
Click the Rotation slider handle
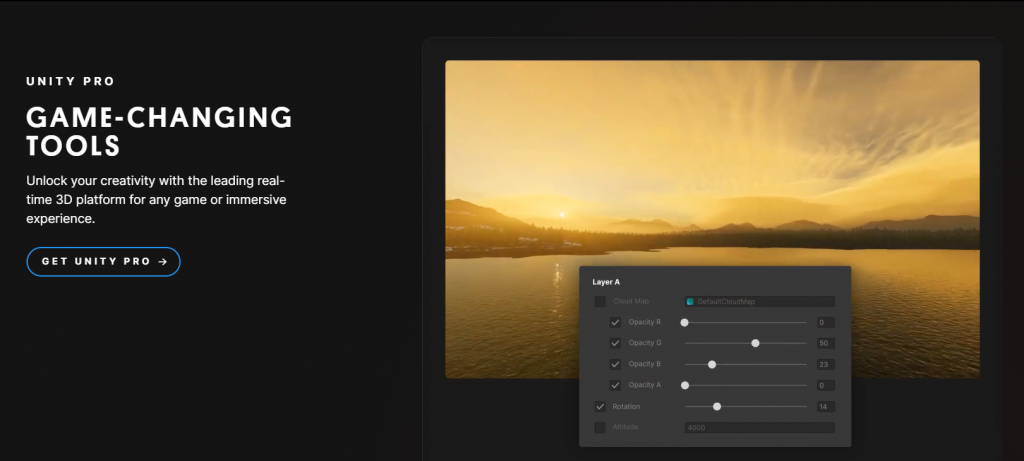click(x=717, y=406)
